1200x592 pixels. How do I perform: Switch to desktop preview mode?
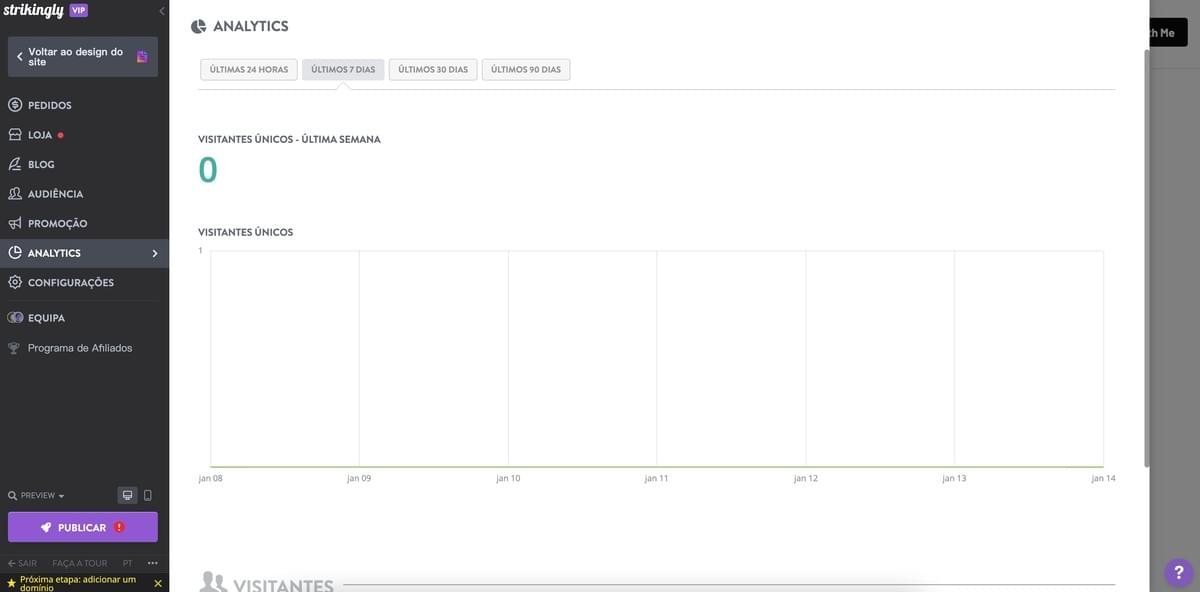[x=126, y=494]
